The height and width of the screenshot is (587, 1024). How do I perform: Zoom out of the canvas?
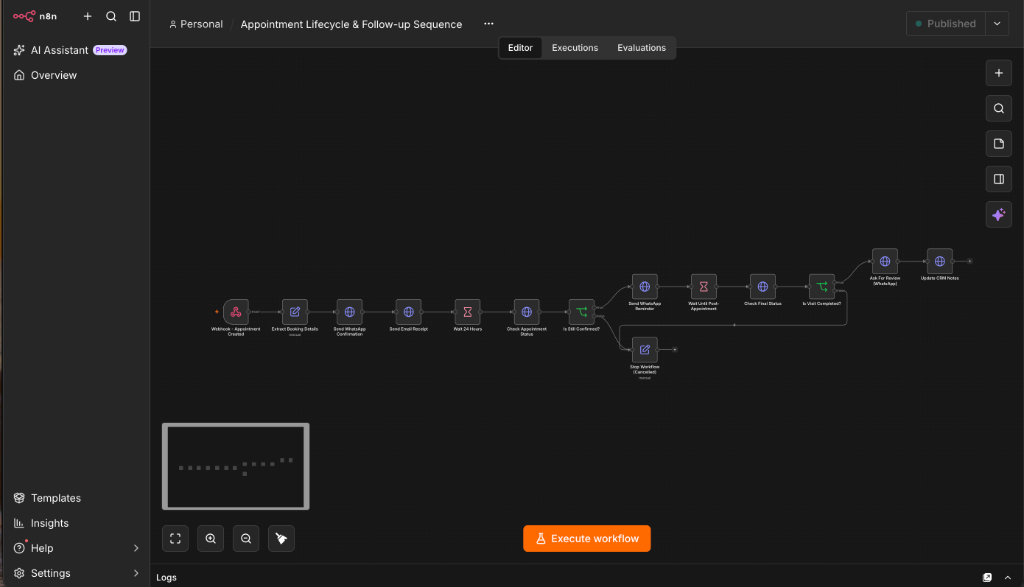(246, 539)
